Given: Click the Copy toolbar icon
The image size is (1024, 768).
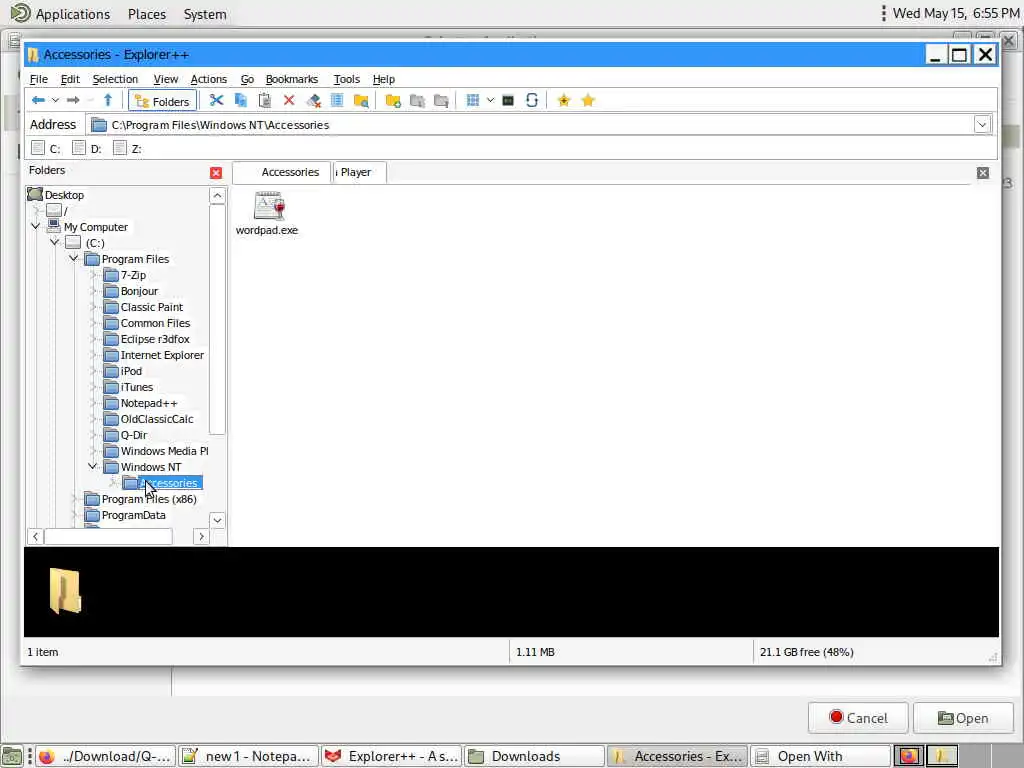Looking at the screenshot, I should [x=240, y=101].
